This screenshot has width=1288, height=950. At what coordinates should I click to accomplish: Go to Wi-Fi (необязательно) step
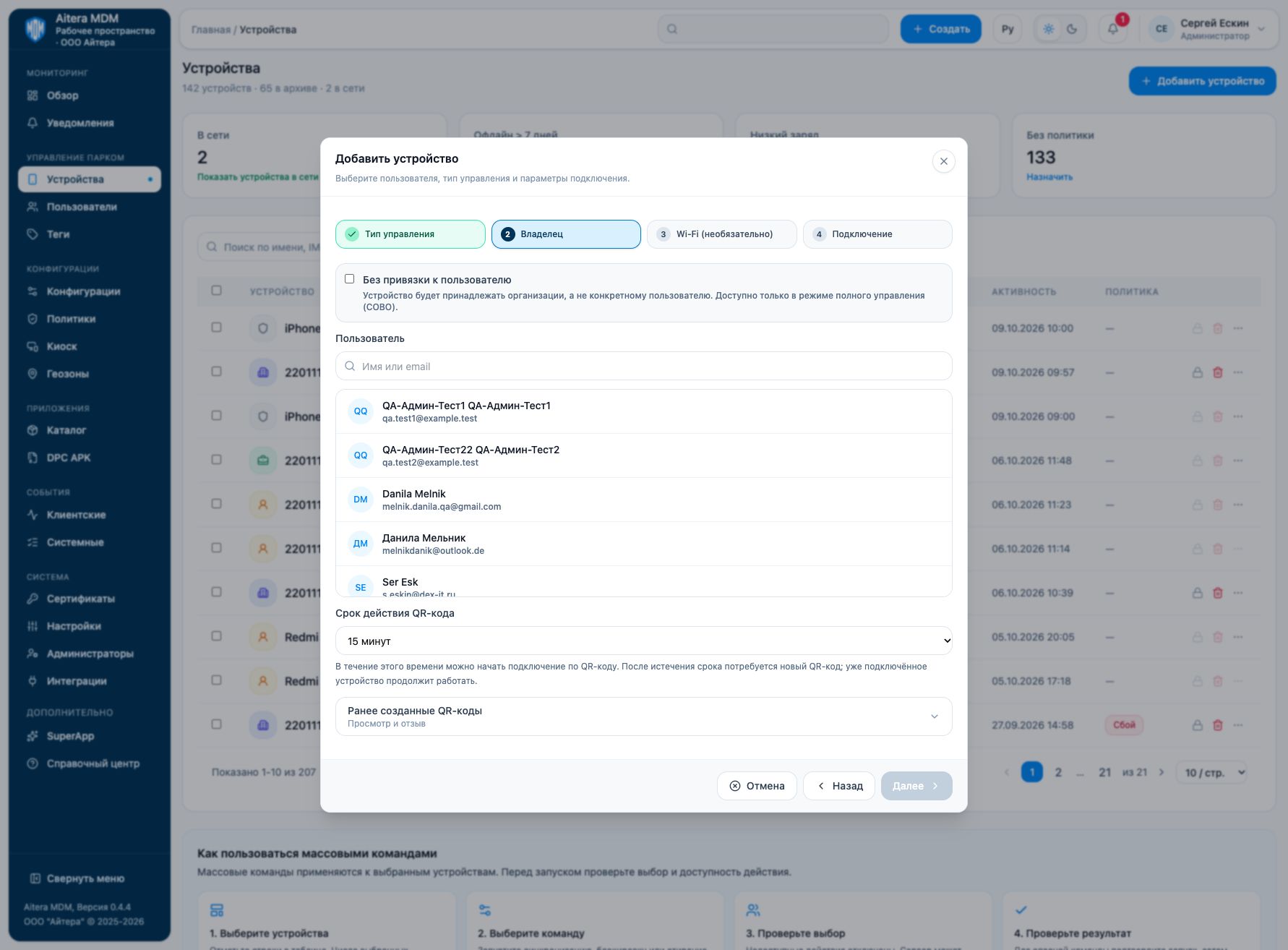tap(721, 234)
